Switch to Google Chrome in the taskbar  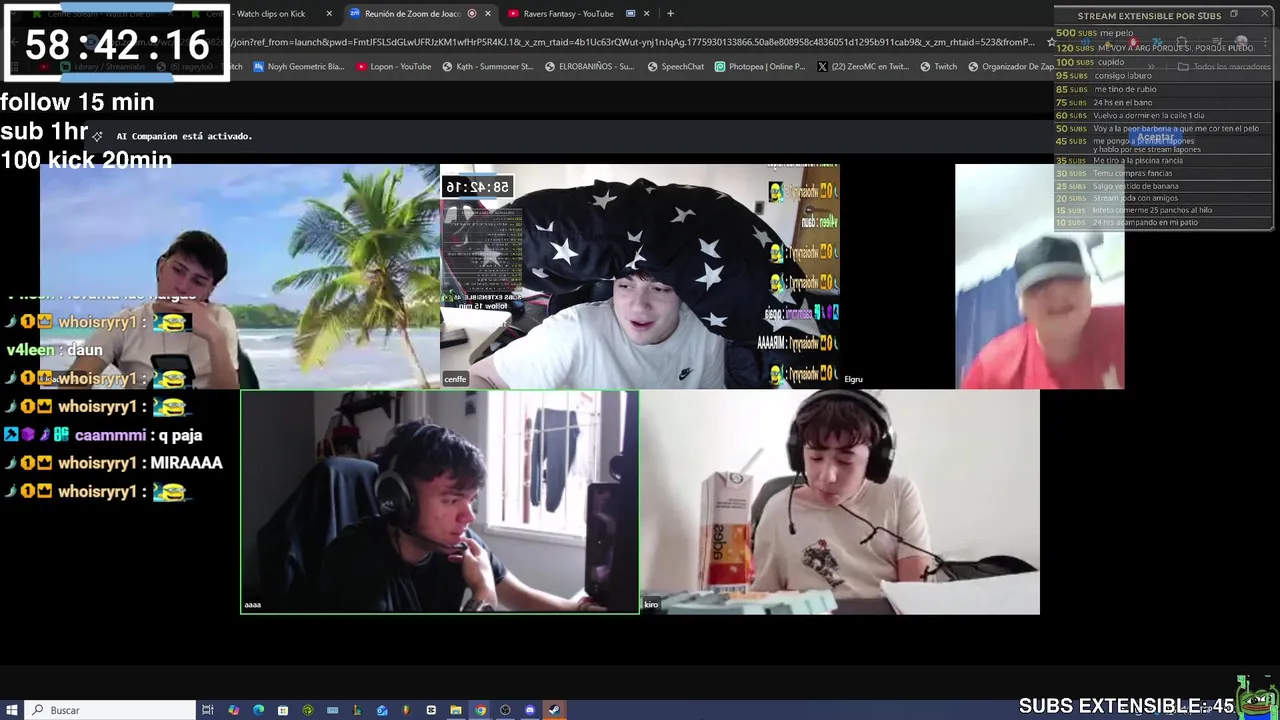tap(481, 710)
